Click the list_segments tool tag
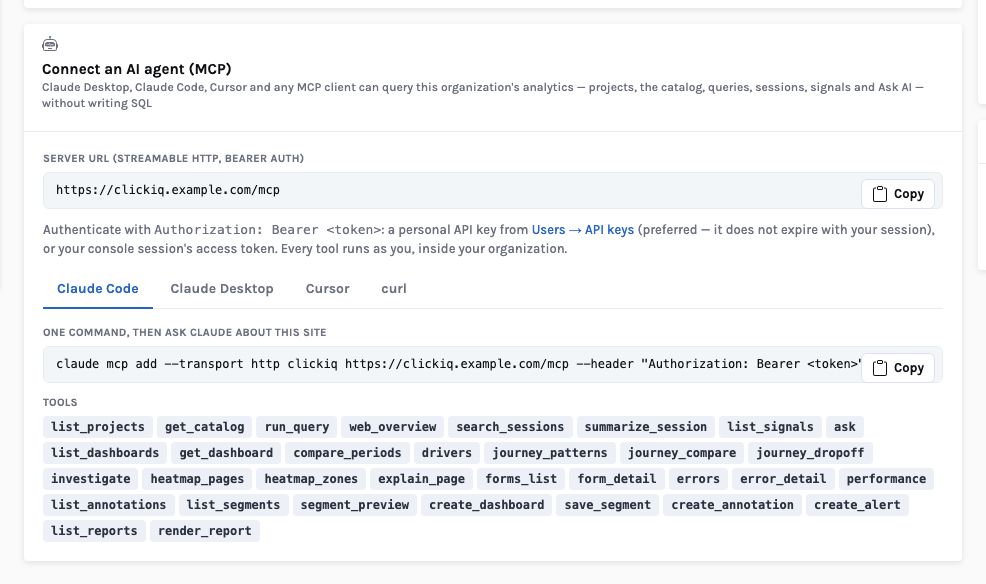 [233, 505]
